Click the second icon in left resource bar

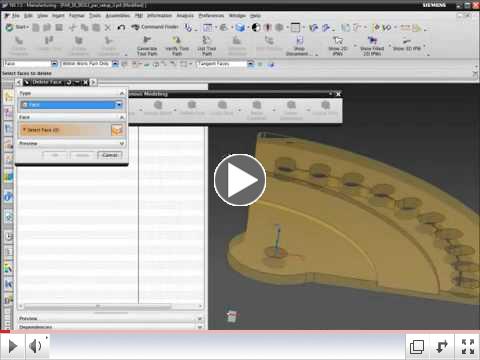pyautogui.click(x=8, y=113)
